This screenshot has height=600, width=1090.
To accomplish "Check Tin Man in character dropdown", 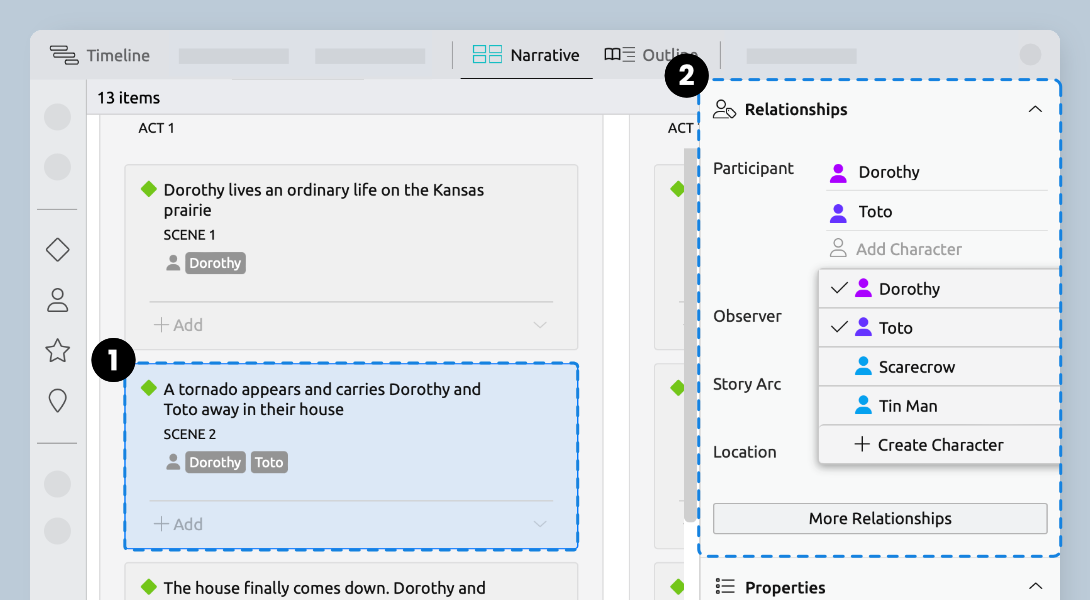I will pyautogui.click(x=938, y=405).
